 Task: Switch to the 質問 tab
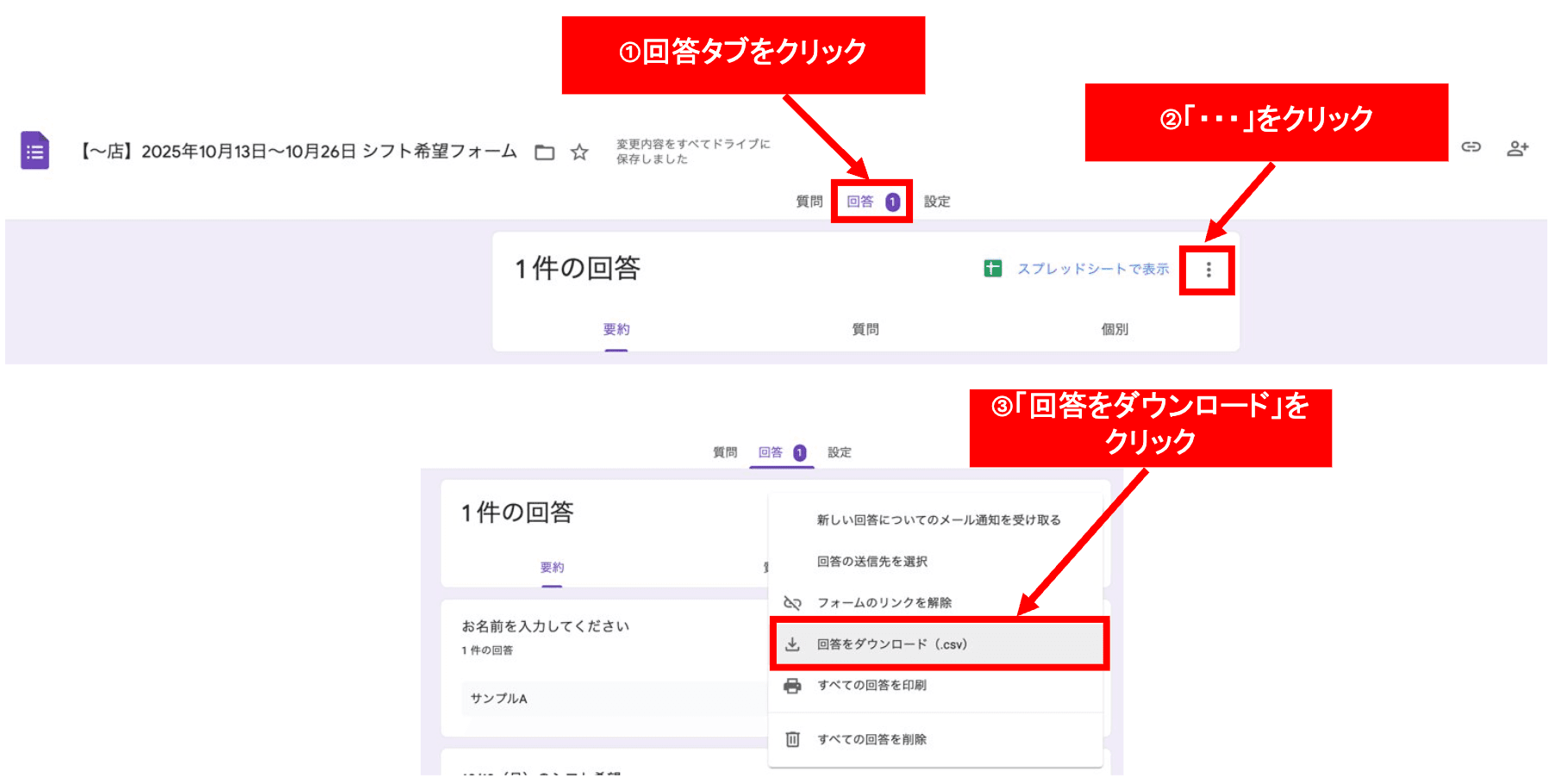click(x=808, y=202)
